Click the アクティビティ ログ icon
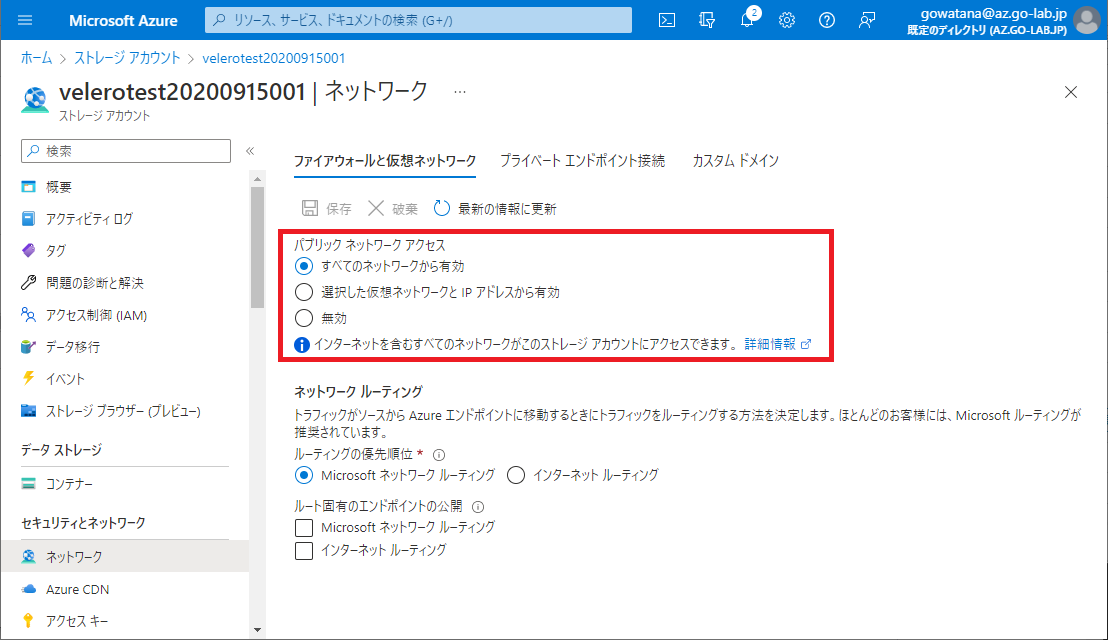Screen dimensions: 1108x640 pyautogui.click(x=28, y=219)
